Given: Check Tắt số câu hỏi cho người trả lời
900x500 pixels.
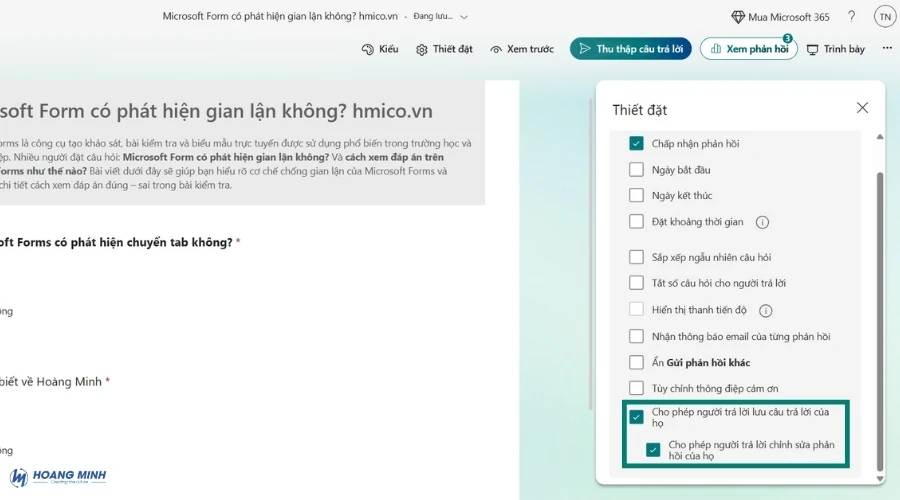Looking at the screenshot, I should click(x=636, y=283).
